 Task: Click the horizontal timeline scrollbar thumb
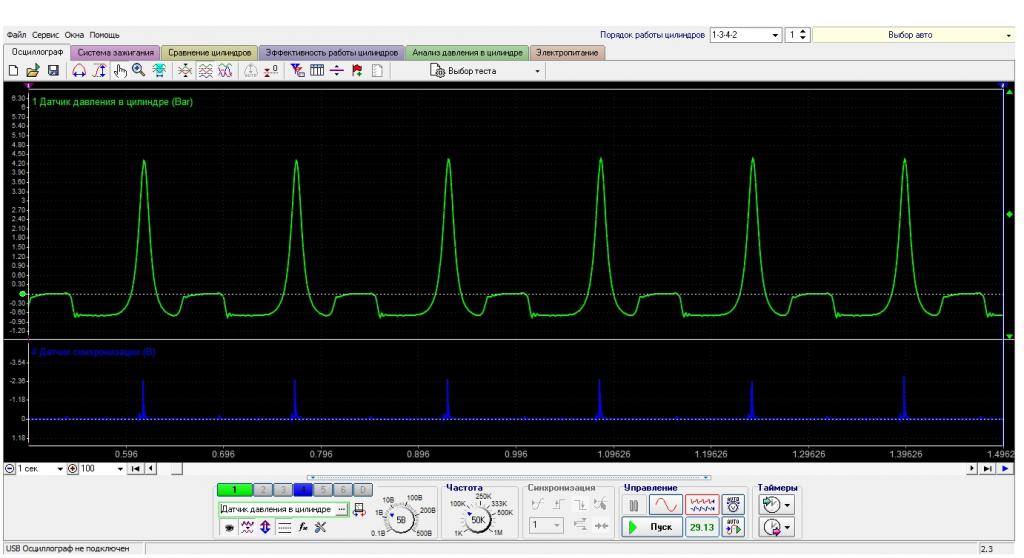176,468
